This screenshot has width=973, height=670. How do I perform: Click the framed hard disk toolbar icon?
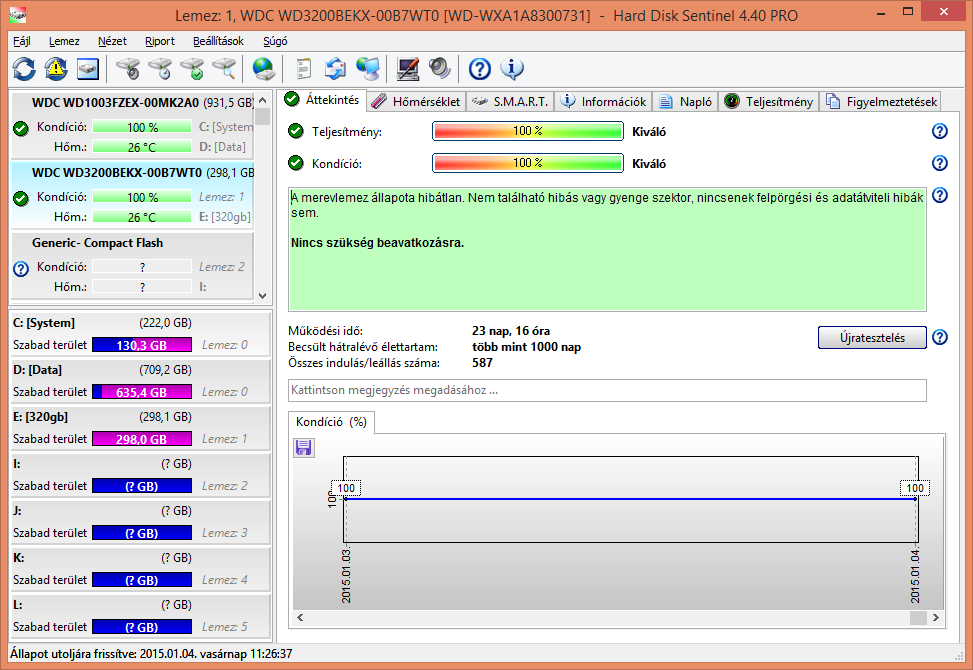(88, 69)
